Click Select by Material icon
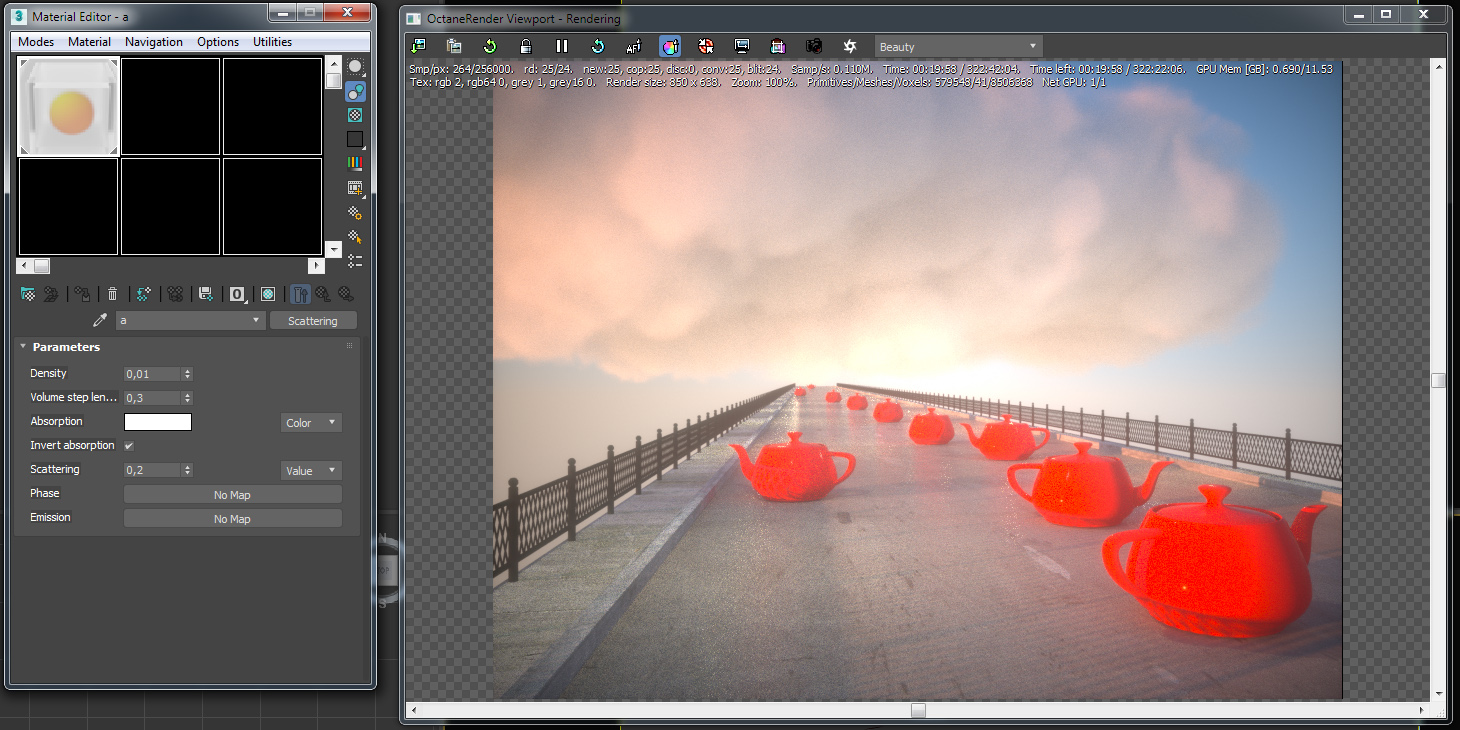 (355, 237)
